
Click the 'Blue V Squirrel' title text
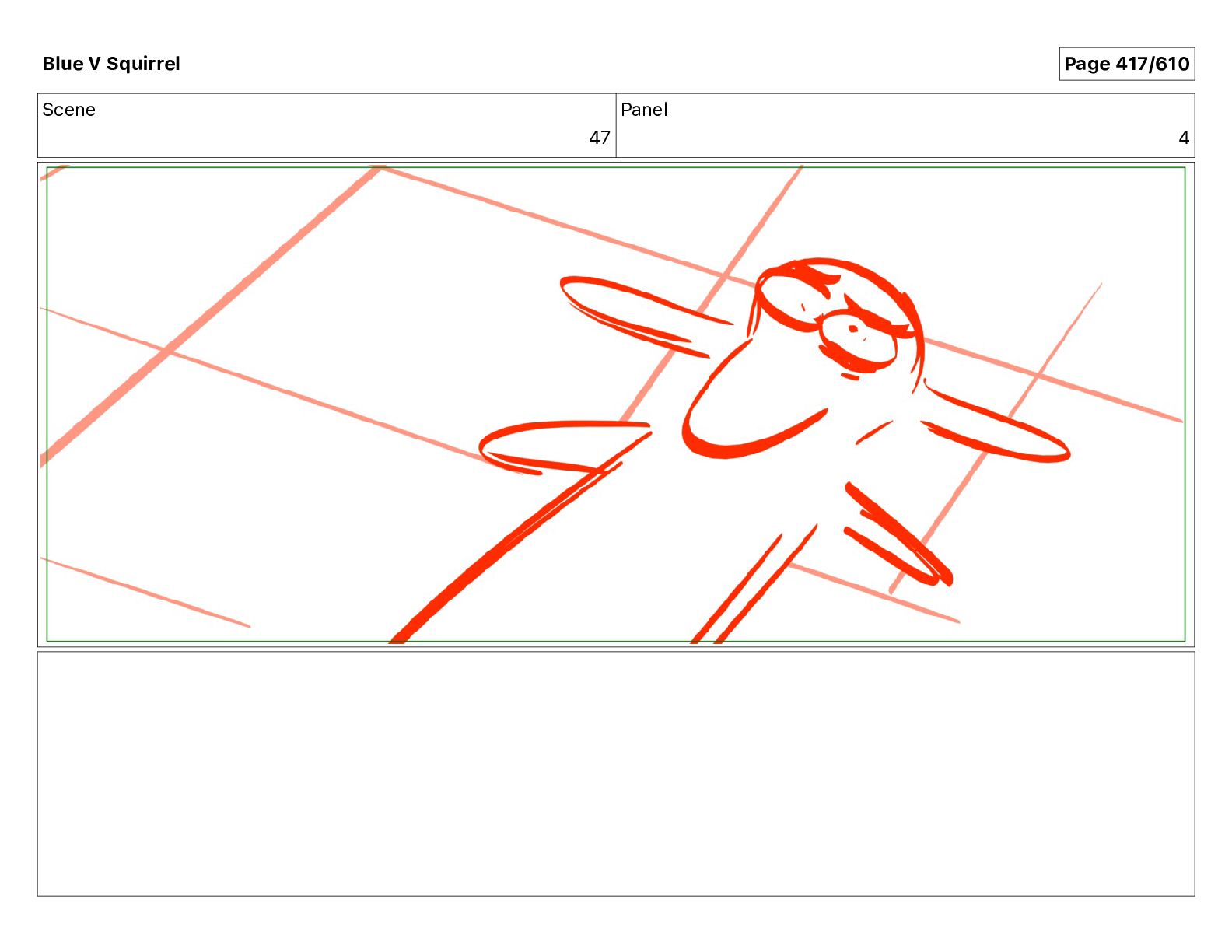[111, 64]
